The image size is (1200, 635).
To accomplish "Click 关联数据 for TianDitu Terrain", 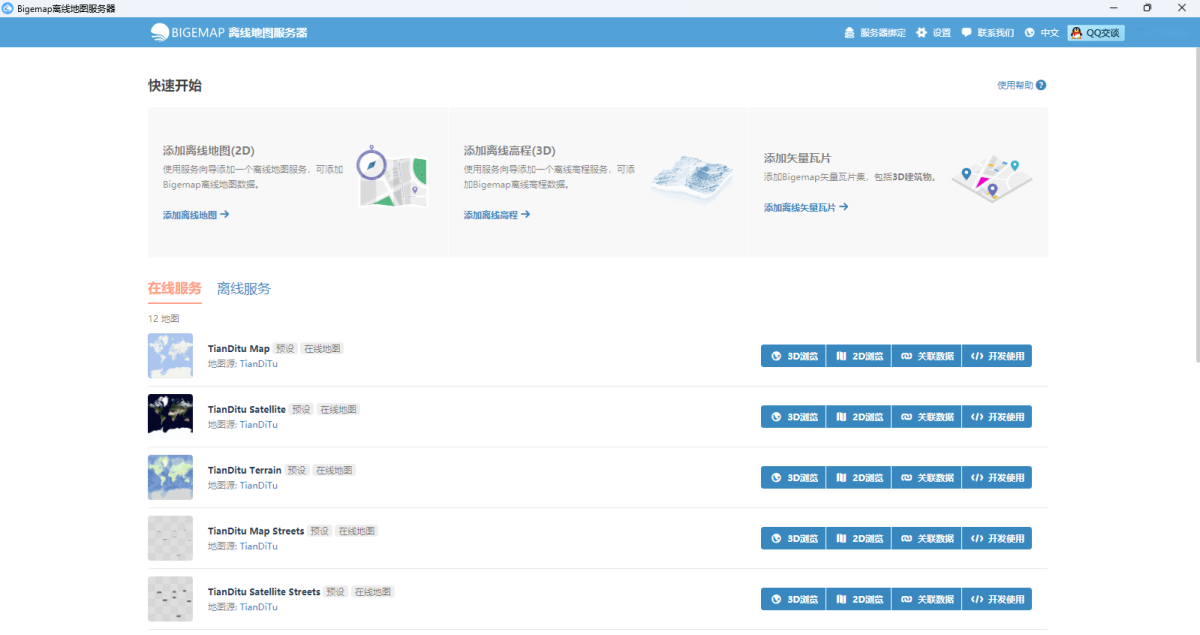I will point(926,478).
